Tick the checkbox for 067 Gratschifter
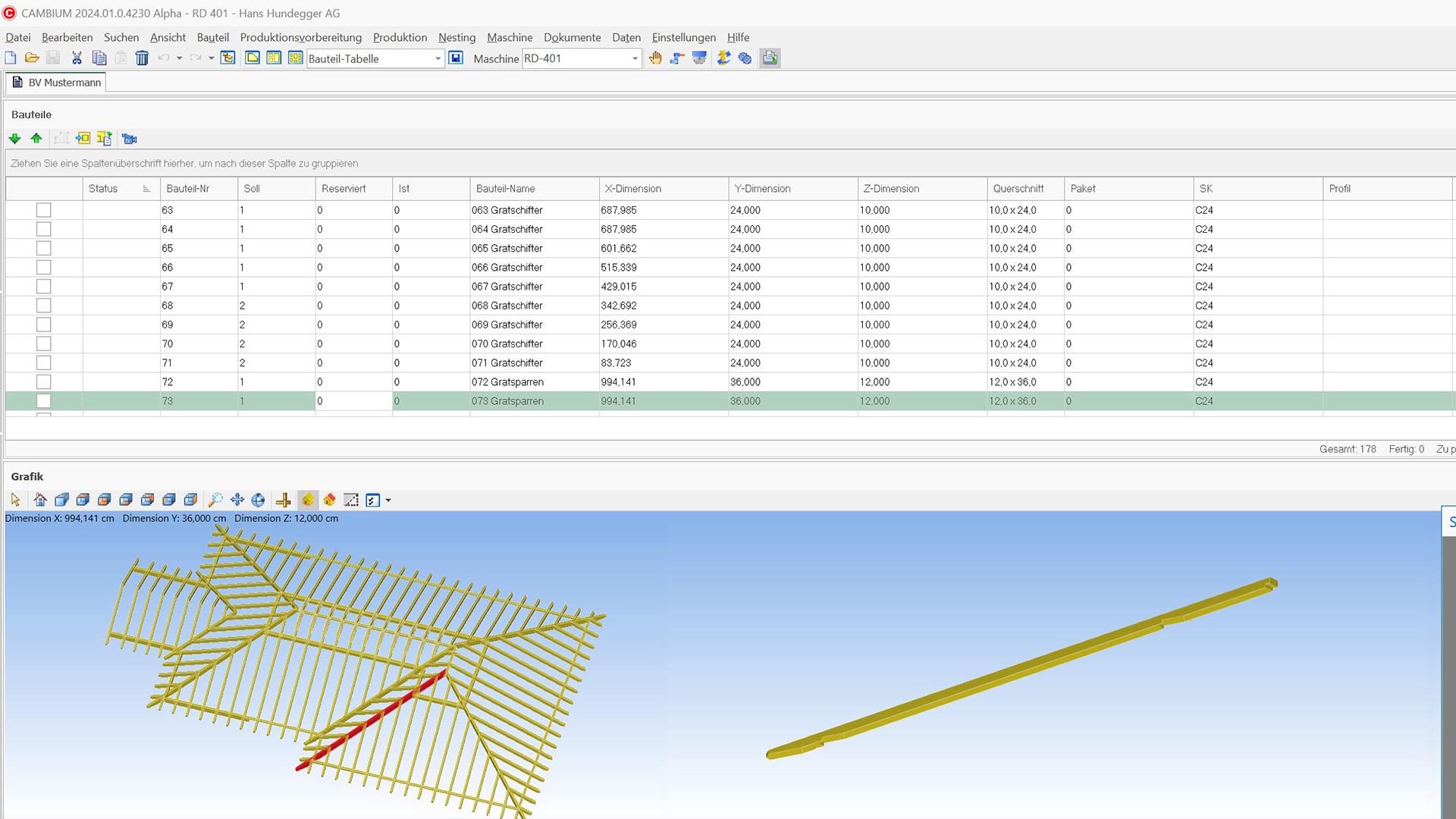The height and width of the screenshot is (819, 1456). [43, 287]
